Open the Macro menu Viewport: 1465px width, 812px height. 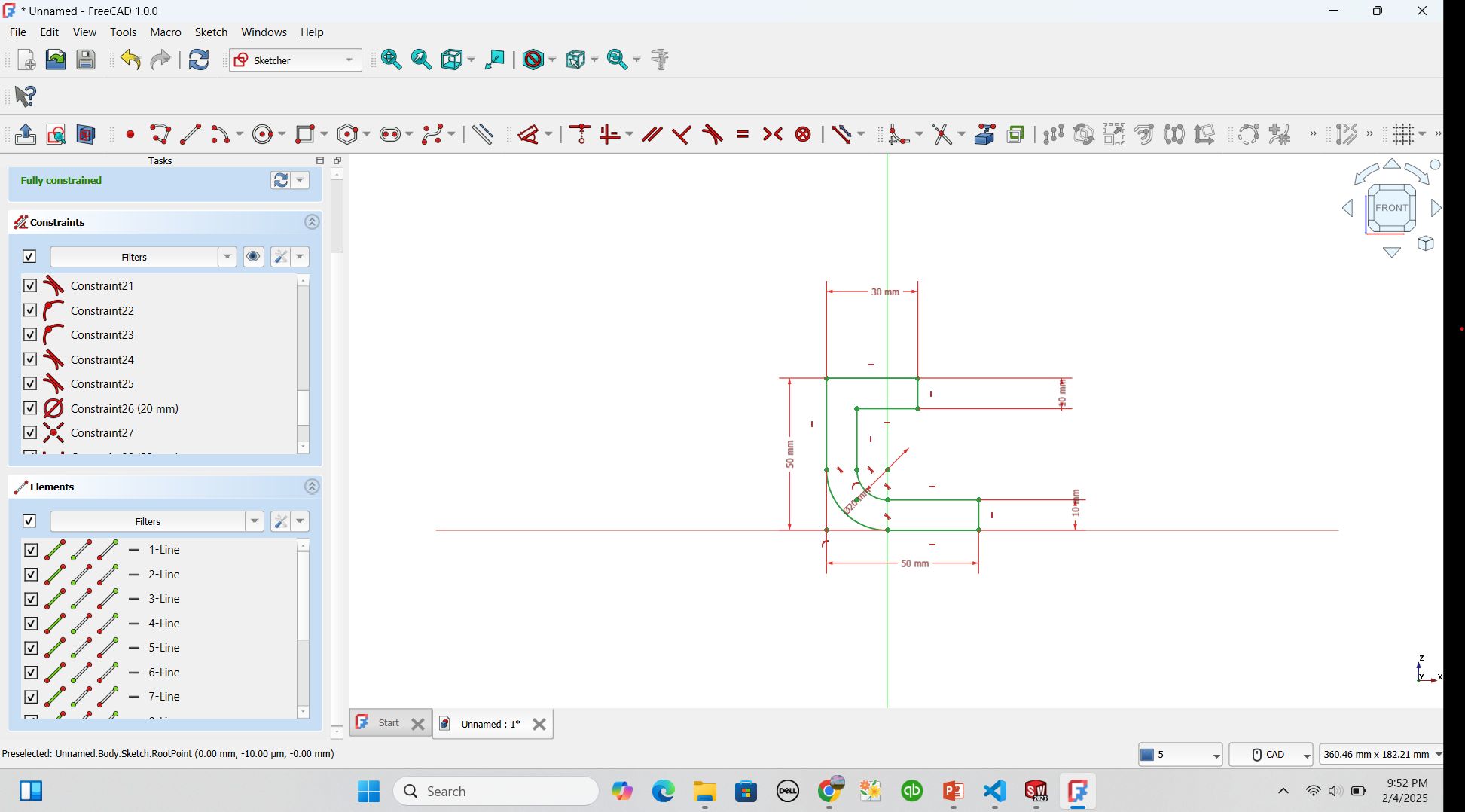(x=165, y=32)
